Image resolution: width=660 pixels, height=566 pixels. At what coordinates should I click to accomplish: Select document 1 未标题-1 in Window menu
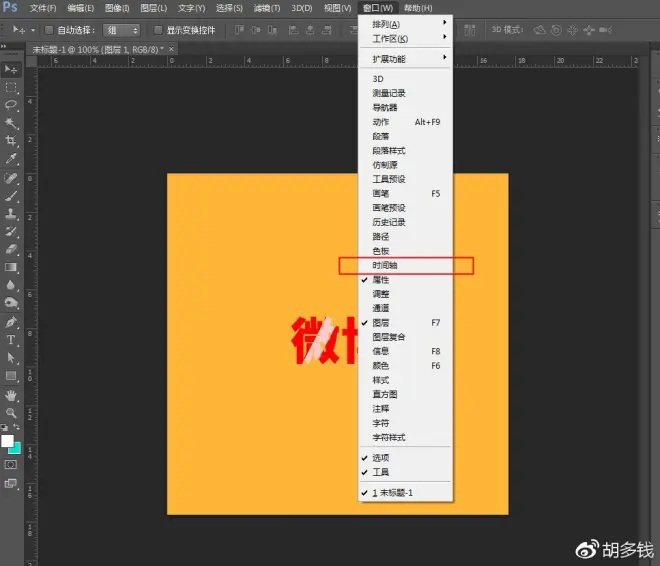tap(406, 493)
